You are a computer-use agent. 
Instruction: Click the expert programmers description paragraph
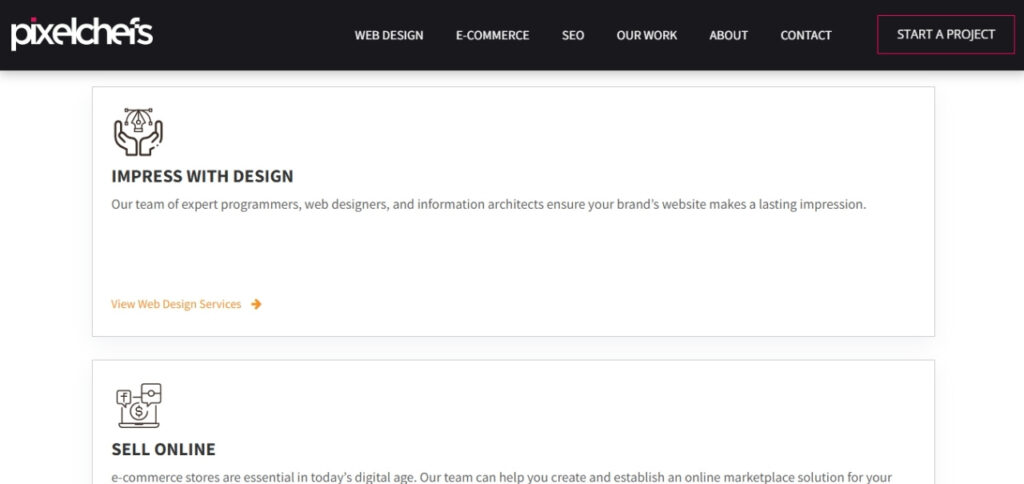[488, 204]
